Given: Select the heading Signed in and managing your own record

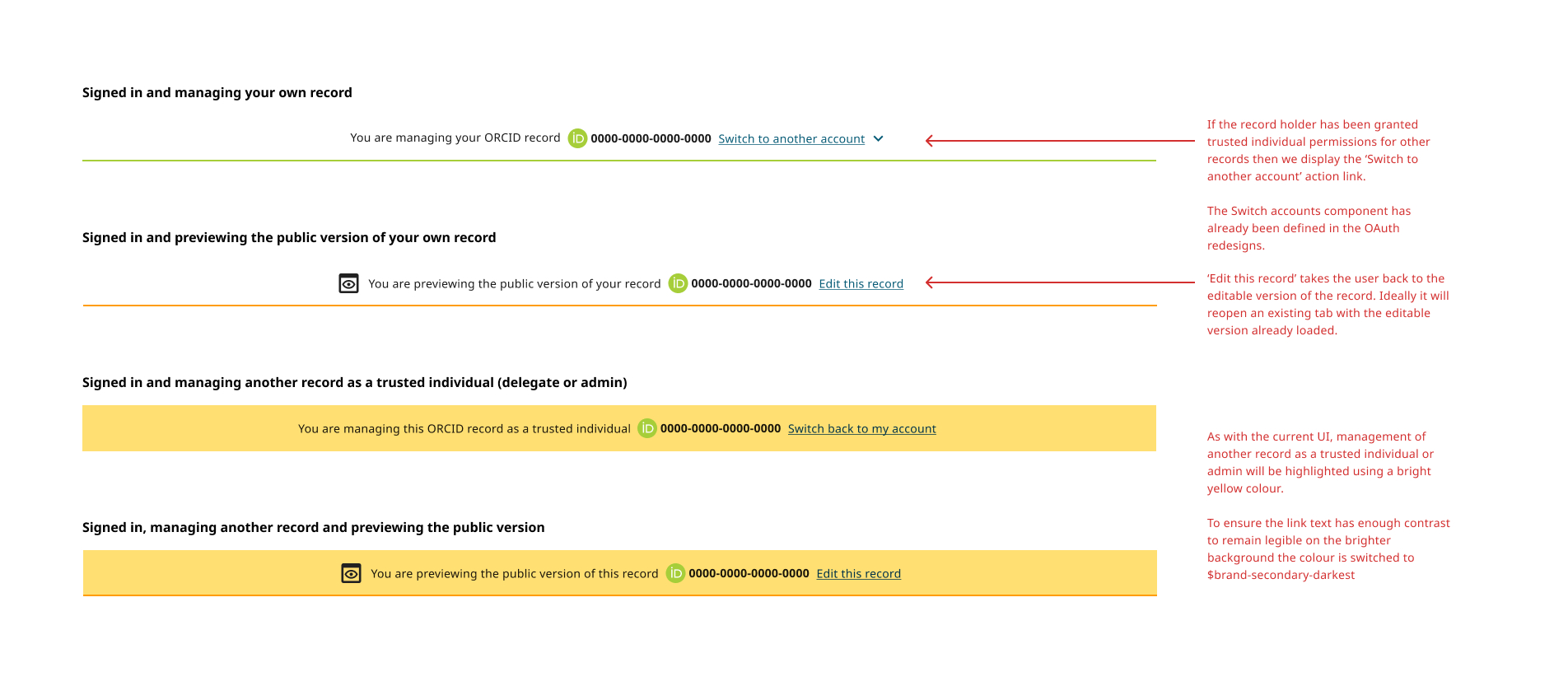Looking at the screenshot, I should pyautogui.click(x=217, y=92).
